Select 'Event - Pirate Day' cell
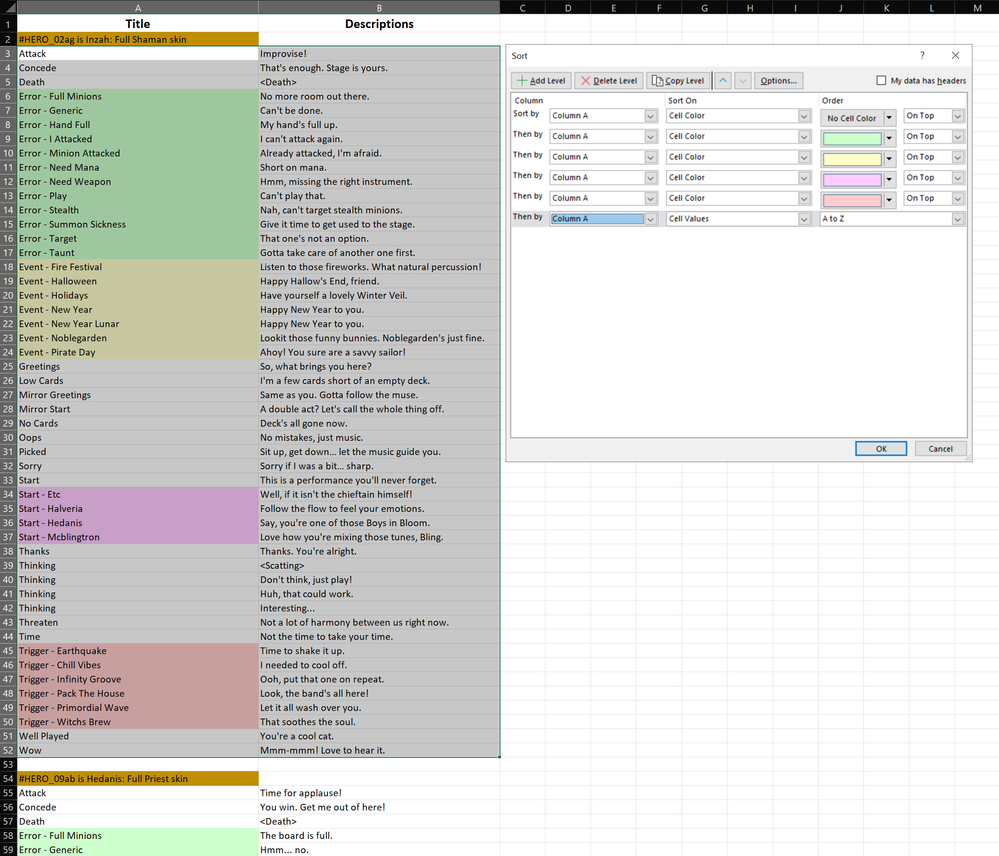Screen dimensions: 999x856 [138, 352]
